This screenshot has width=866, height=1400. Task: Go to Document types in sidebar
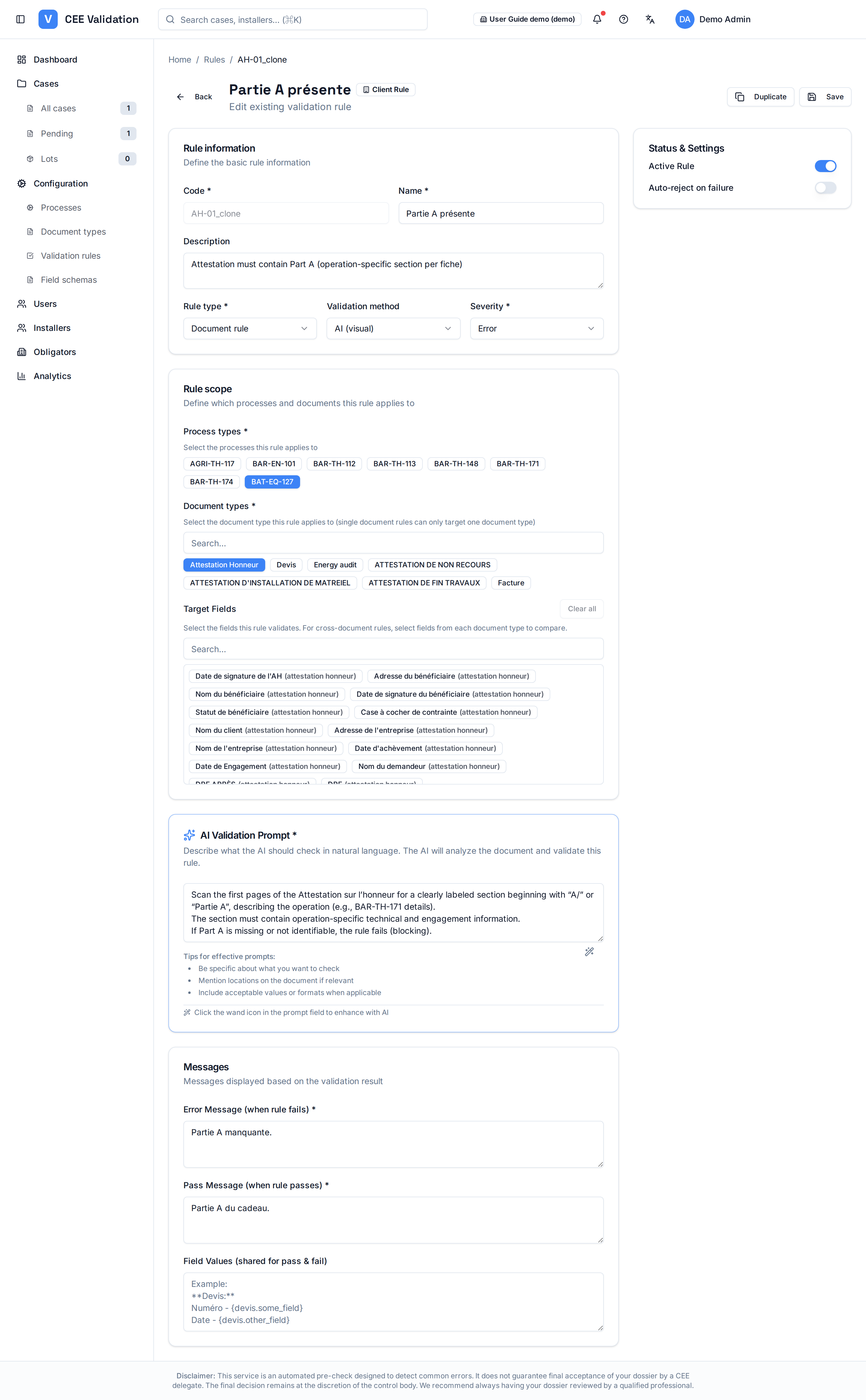pyautogui.click(x=73, y=231)
